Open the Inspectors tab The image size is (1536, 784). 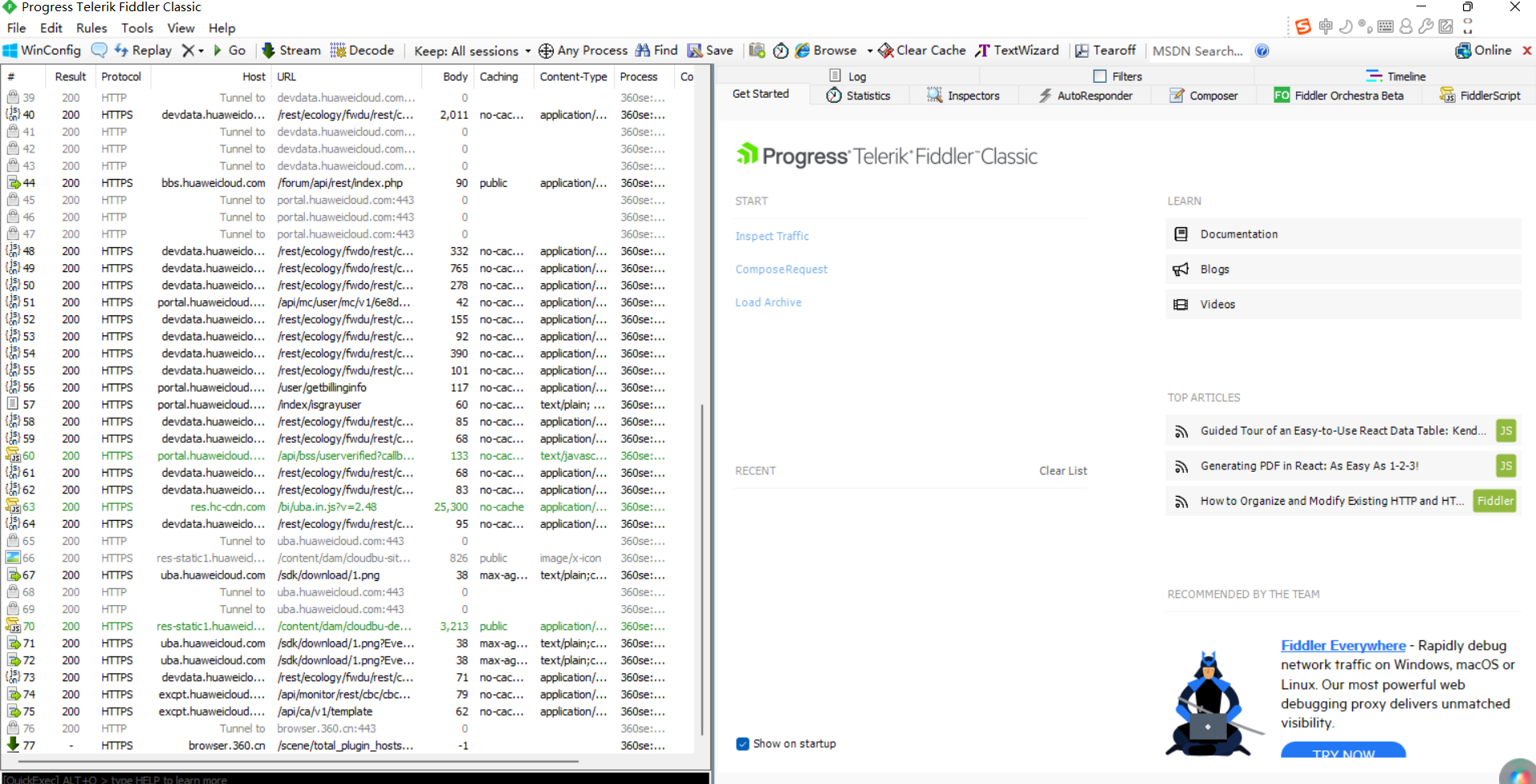tap(963, 95)
